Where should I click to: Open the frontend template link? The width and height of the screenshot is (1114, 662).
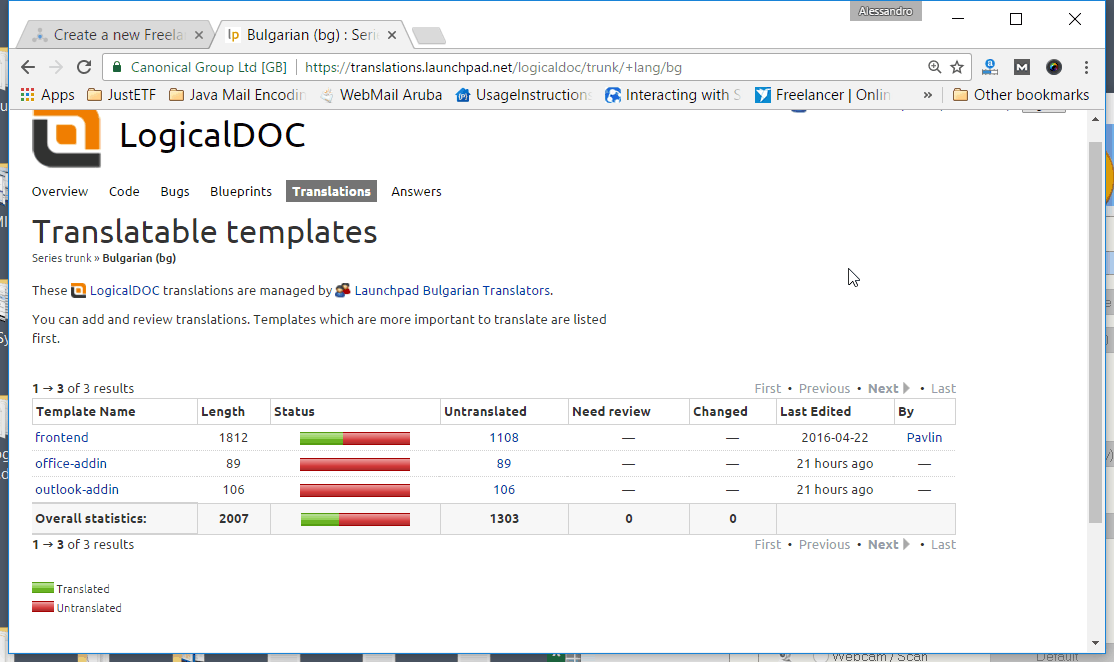62,437
